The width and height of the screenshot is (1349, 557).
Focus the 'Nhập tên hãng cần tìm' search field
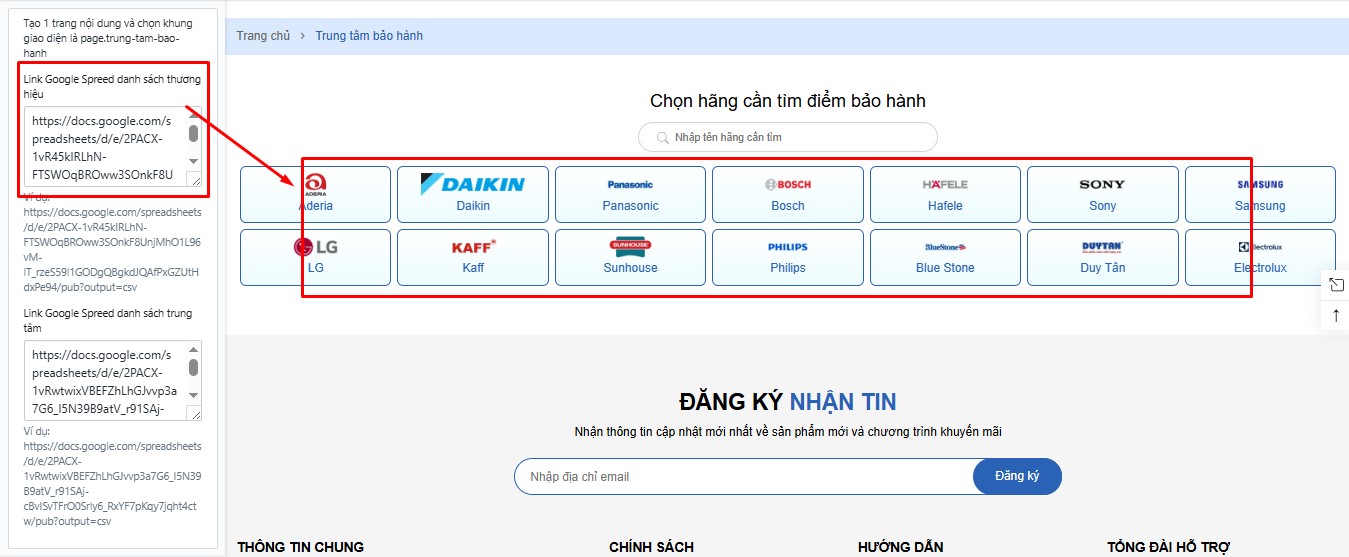(x=788, y=137)
